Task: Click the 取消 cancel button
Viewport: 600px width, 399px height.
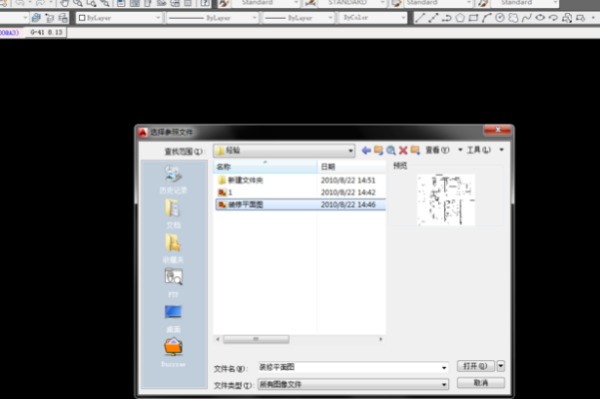Action: (481, 383)
